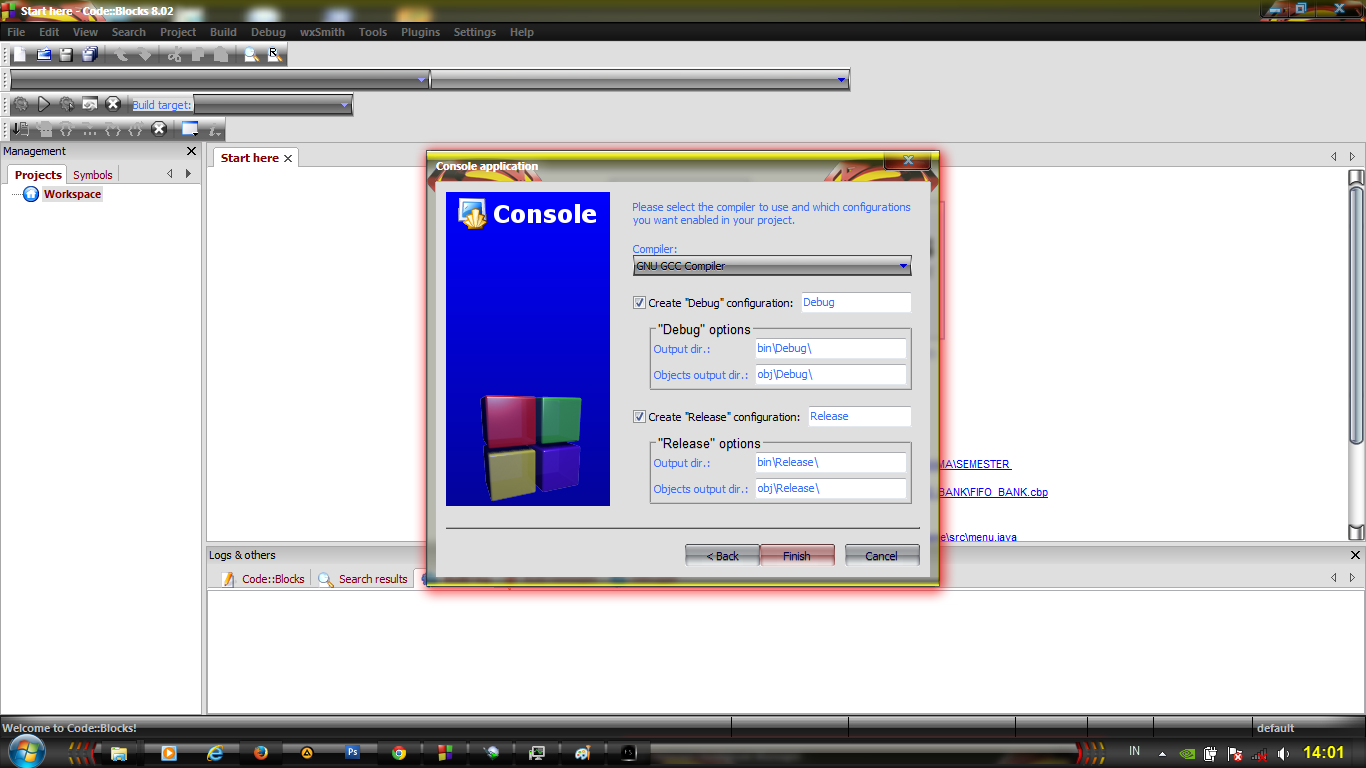Image resolution: width=1366 pixels, height=768 pixels.
Task: Click the Step into debugger icon
Action: coord(113,129)
